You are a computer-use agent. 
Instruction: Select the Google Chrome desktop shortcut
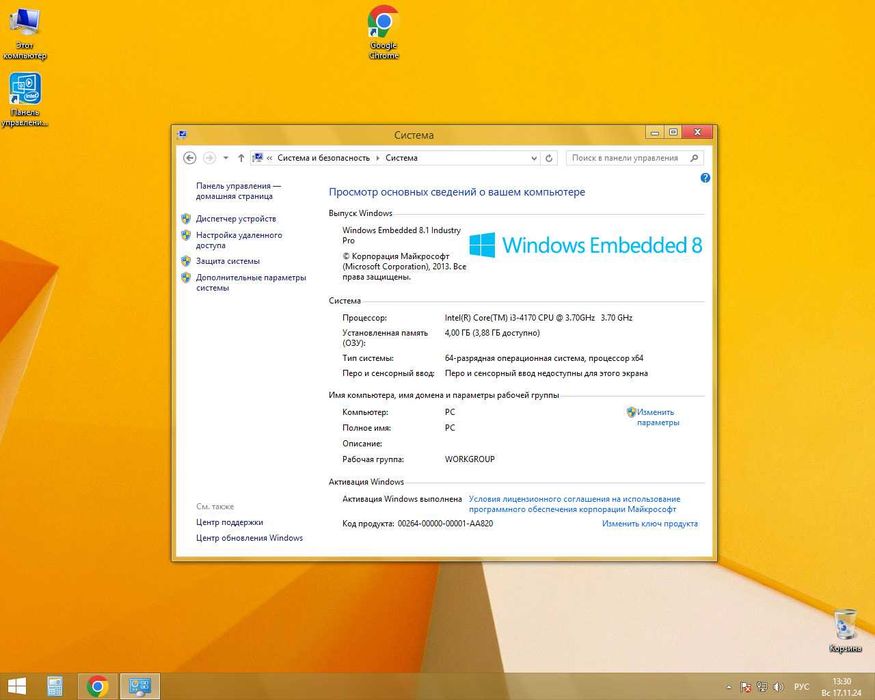[384, 32]
